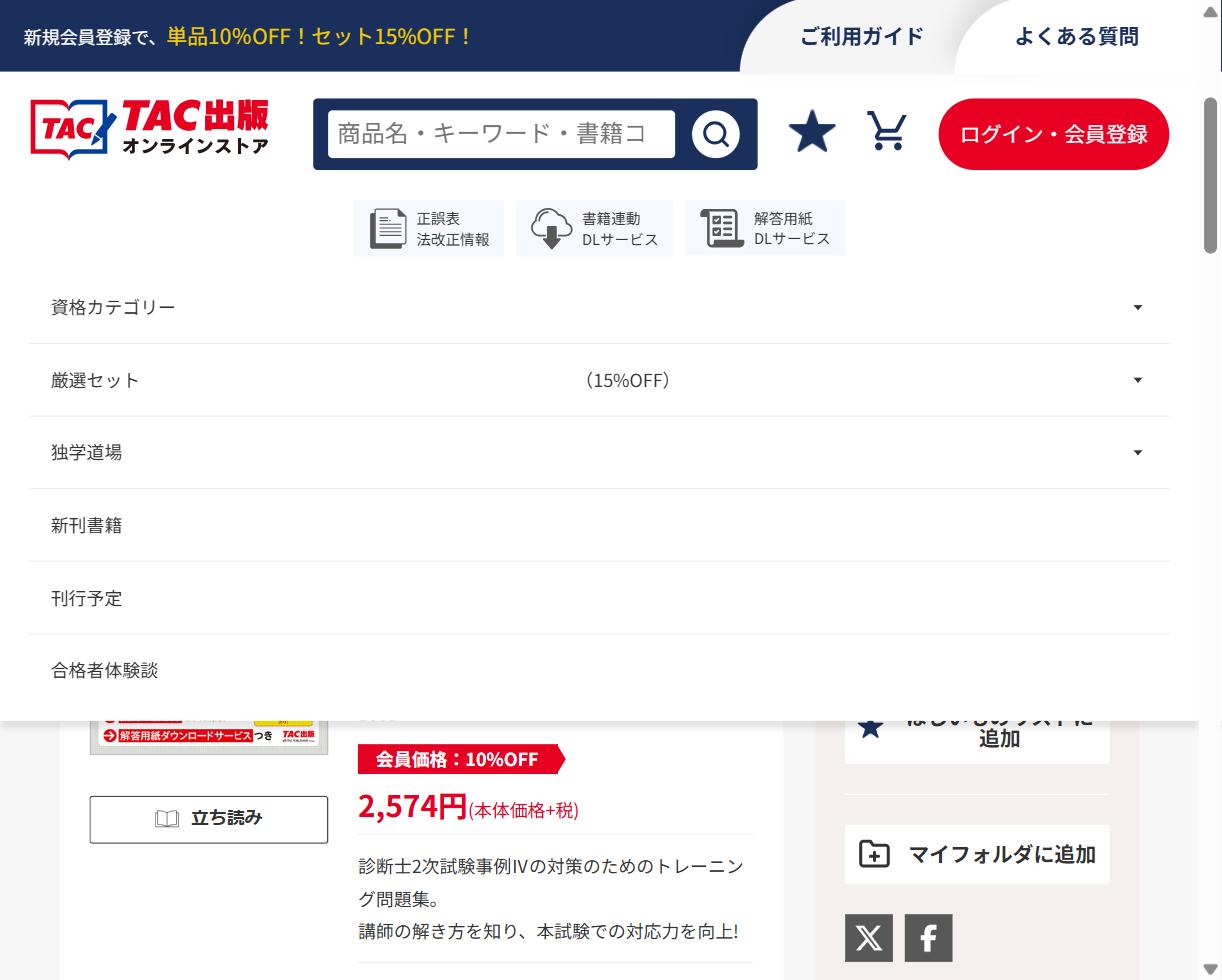Select 資格カテゴリー menu label

[x=113, y=307]
